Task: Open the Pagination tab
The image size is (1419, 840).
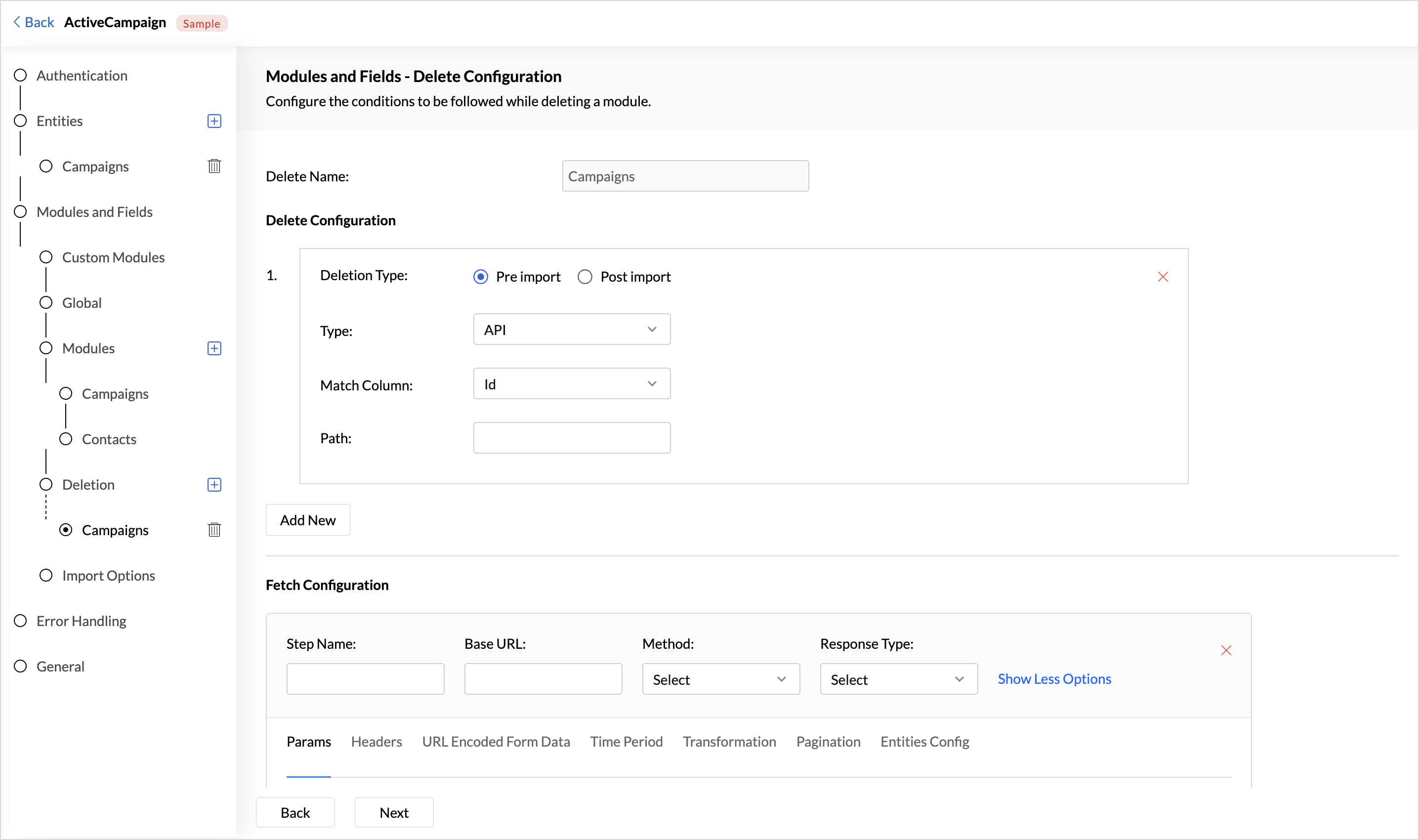Action: pos(828,742)
